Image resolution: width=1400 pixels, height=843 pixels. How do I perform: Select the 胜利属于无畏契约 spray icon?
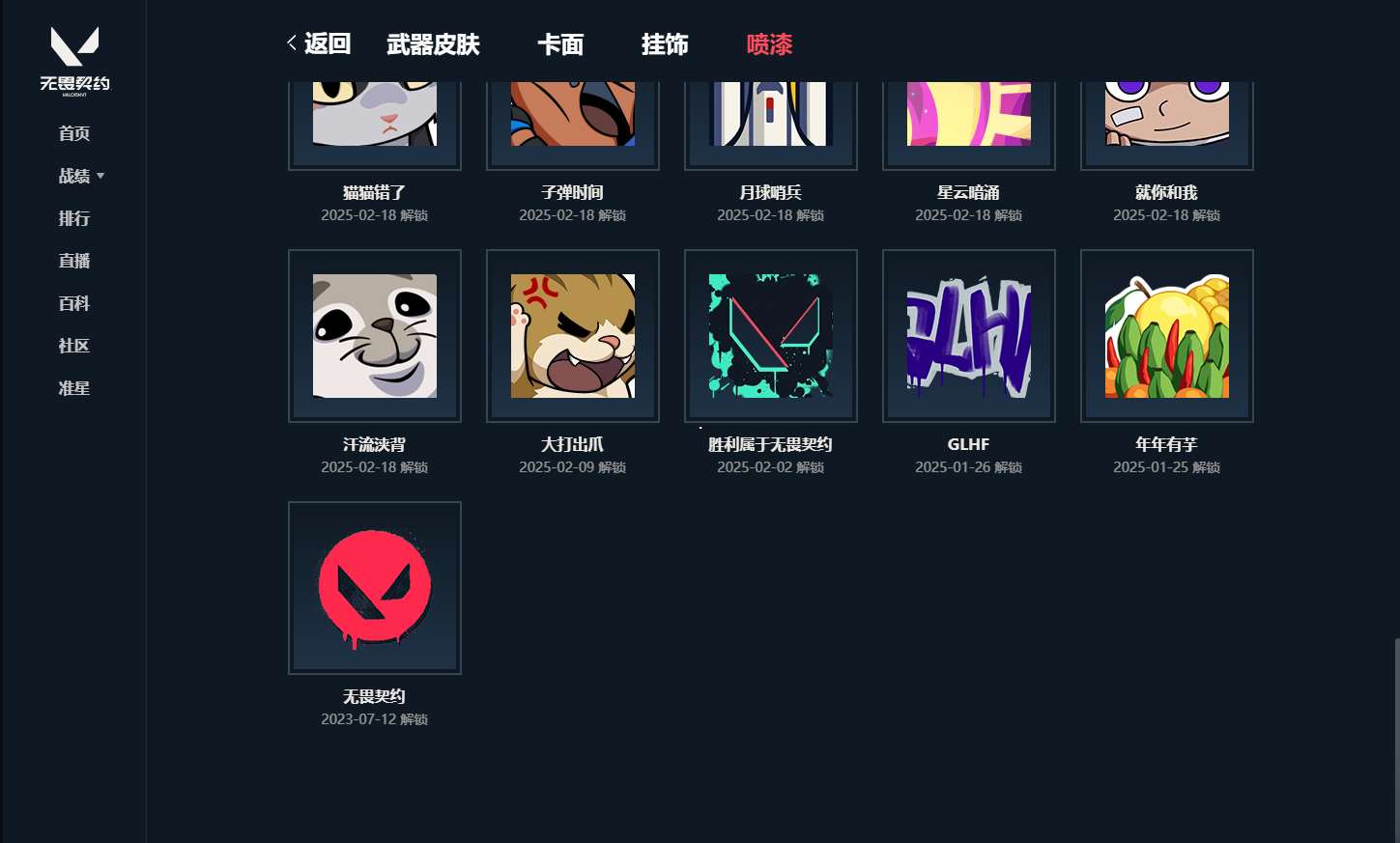[771, 336]
